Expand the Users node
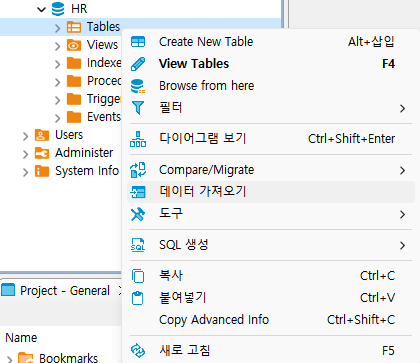Viewport: 420px width, 363px height. [25, 136]
